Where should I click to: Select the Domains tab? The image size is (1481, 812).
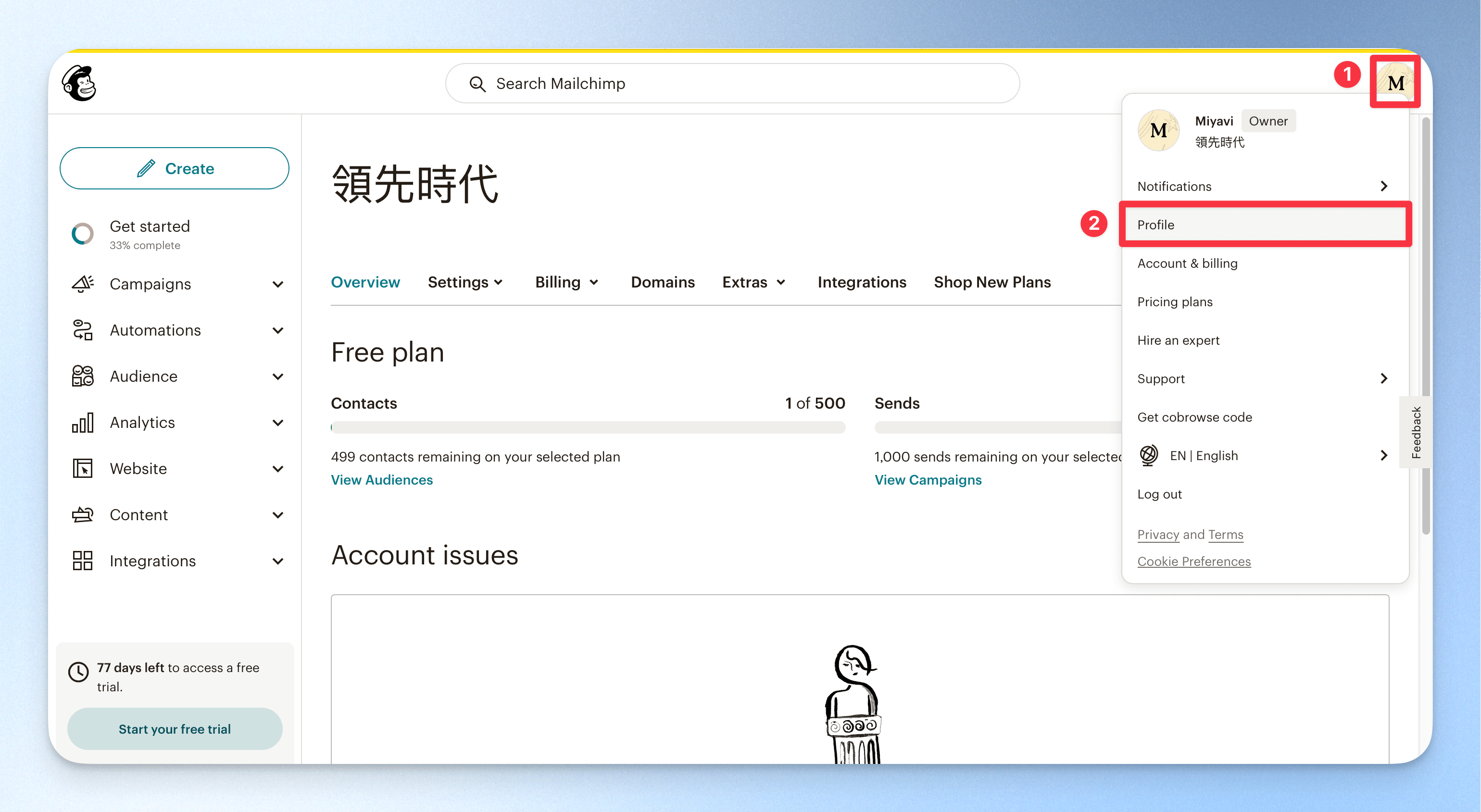[662, 282]
